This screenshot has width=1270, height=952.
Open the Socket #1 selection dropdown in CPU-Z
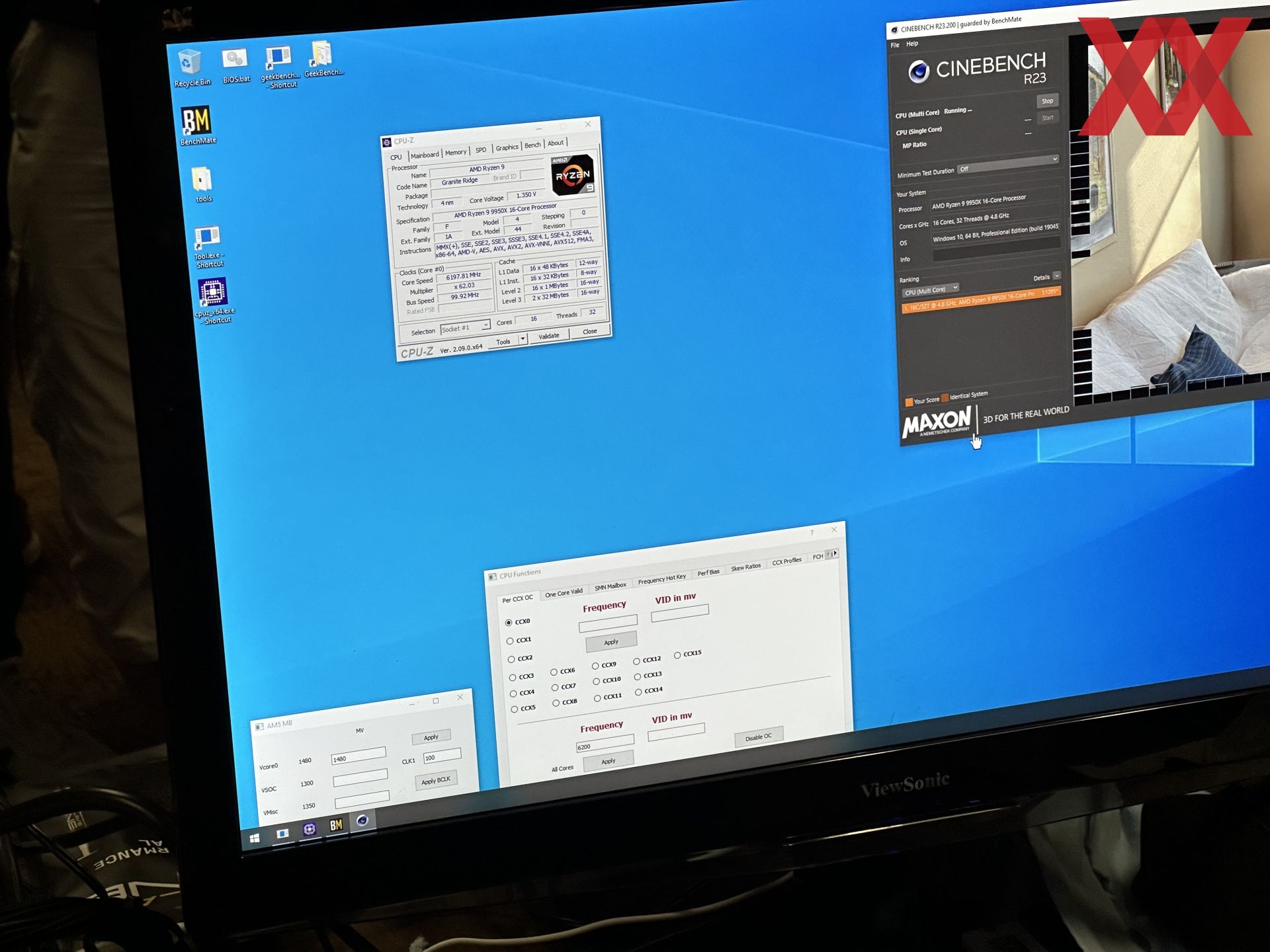[x=465, y=328]
